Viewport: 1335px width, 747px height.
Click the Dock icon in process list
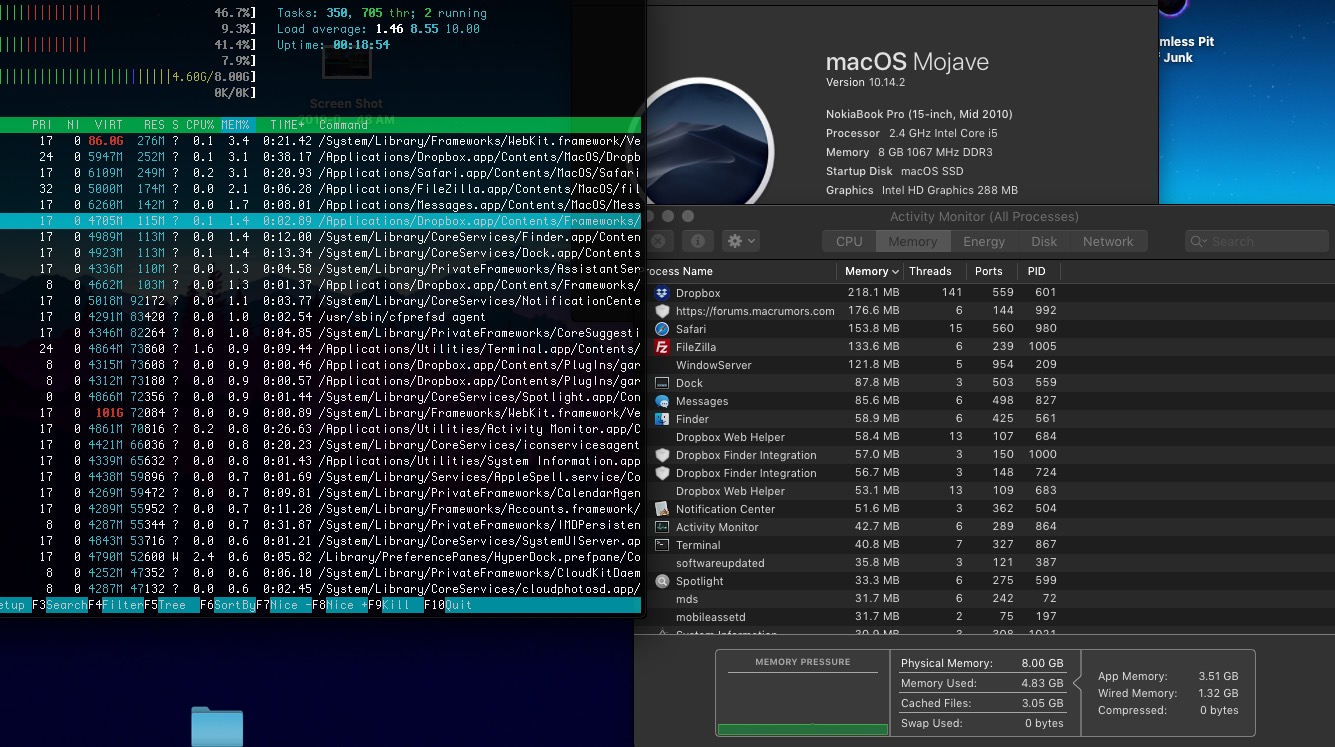[661, 383]
